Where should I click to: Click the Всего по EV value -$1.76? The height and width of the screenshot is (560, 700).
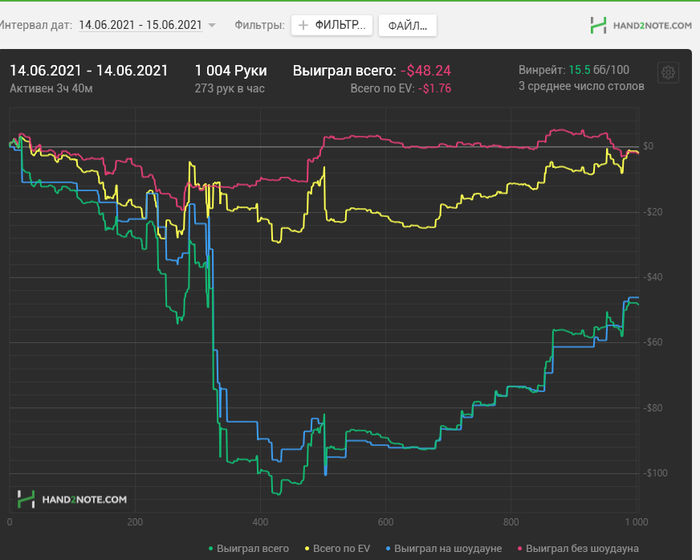pyautogui.click(x=434, y=88)
